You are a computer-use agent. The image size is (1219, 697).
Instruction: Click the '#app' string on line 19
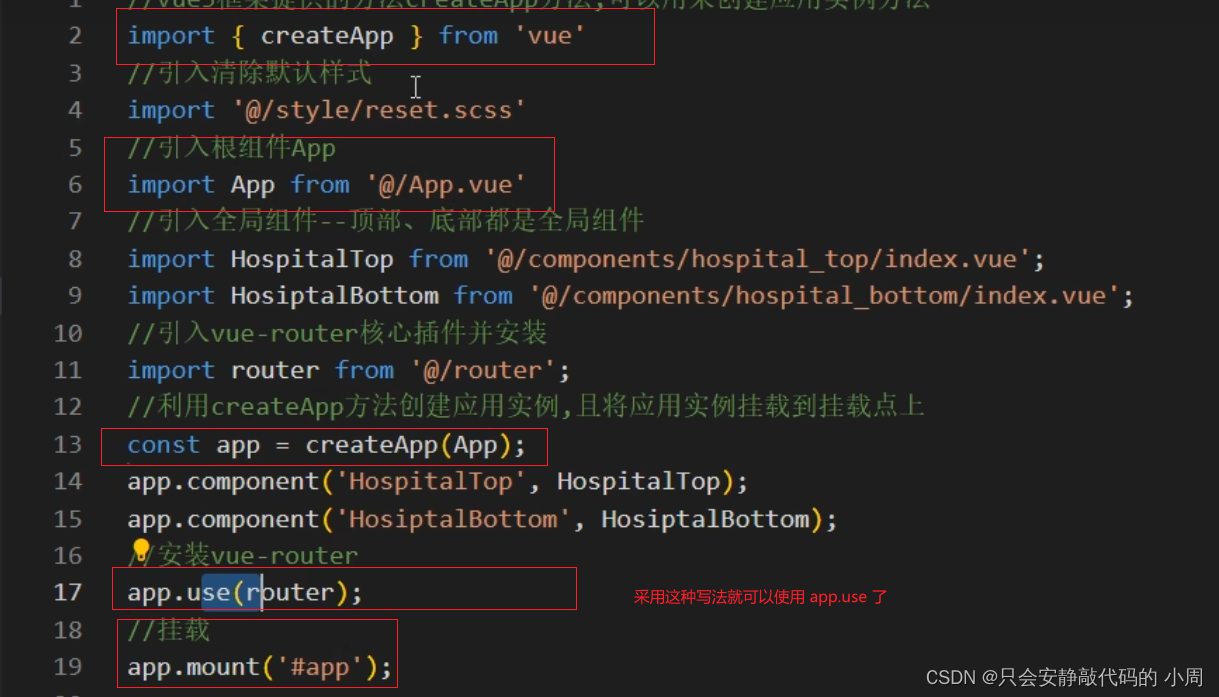pos(319,667)
